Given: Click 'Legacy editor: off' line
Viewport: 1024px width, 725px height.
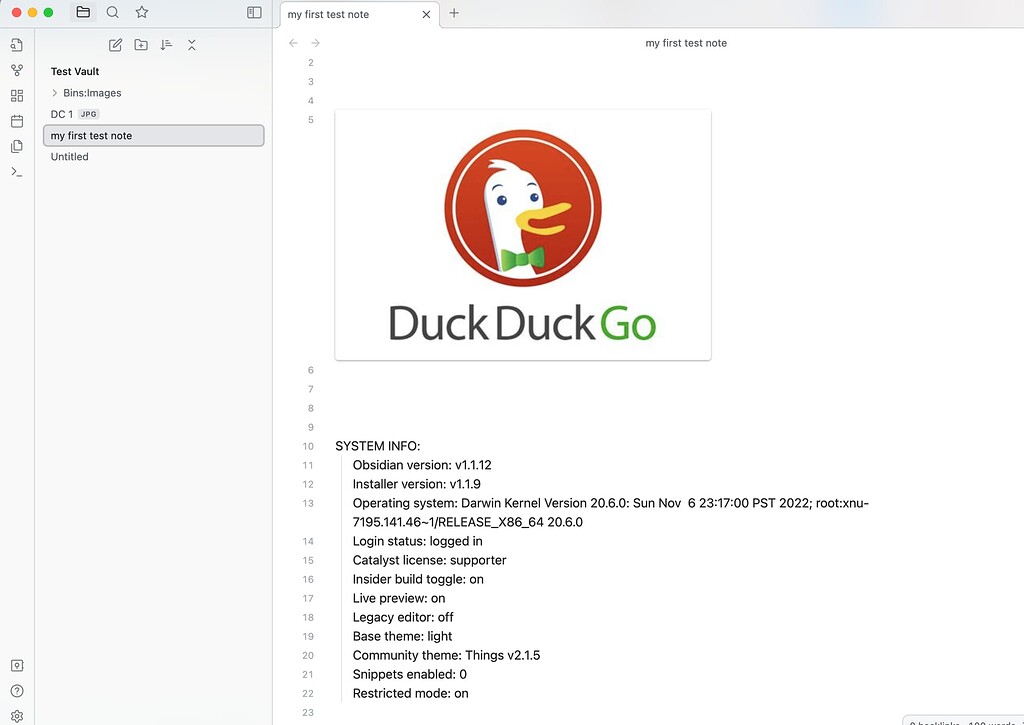Looking at the screenshot, I should (403, 617).
